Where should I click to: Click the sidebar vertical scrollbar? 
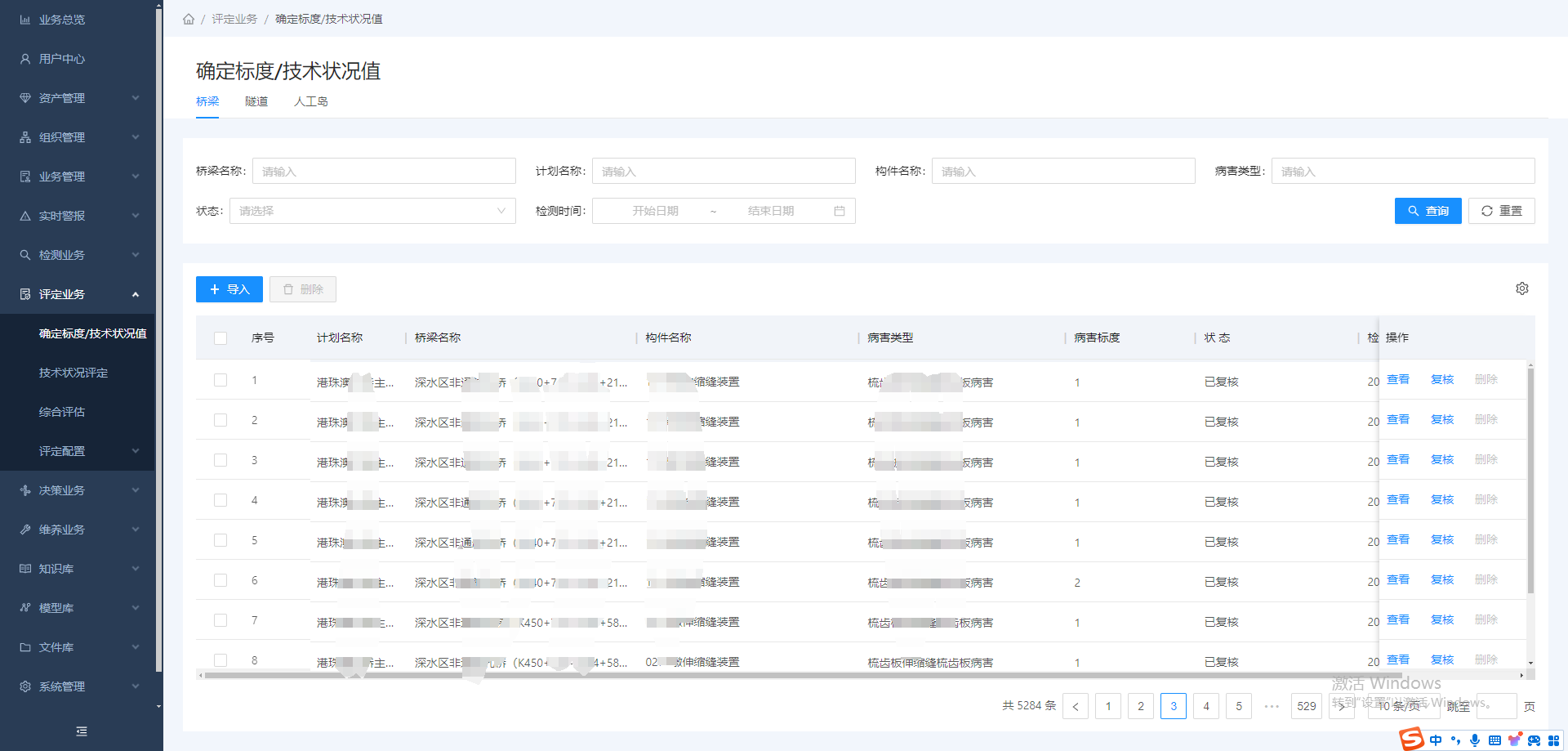pyautogui.click(x=158, y=338)
